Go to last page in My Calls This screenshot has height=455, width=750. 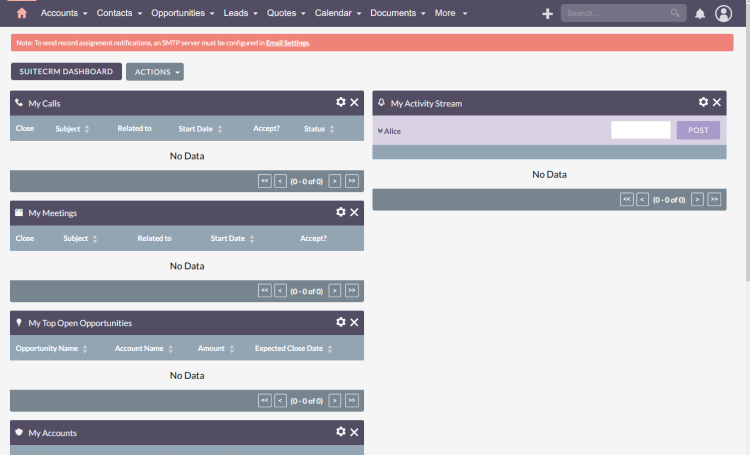click(x=352, y=181)
